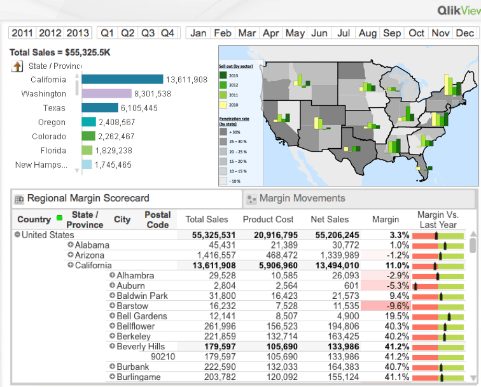The width and height of the screenshot is (481, 387).
Task: Click the Auburn margin gauge bar
Action: [438, 286]
